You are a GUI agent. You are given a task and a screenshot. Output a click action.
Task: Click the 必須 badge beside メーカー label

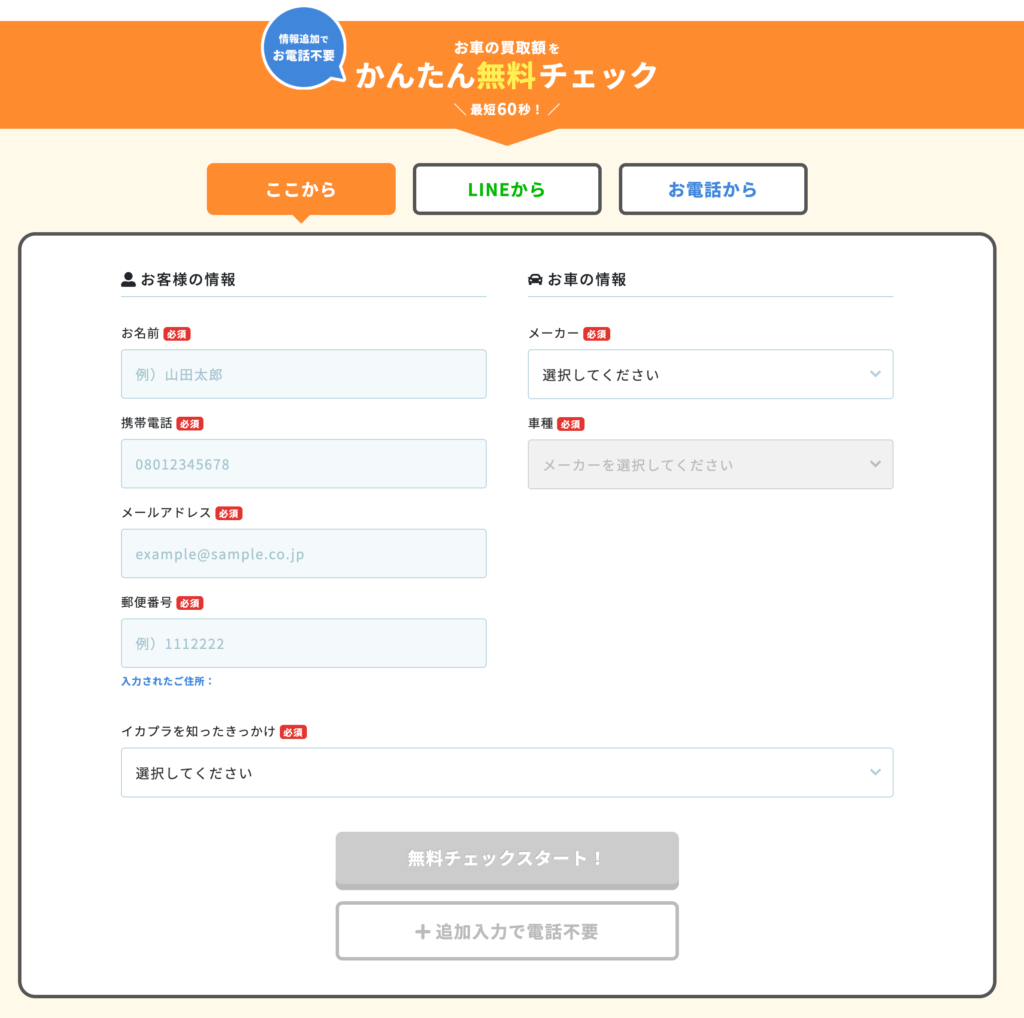point(596,334)
